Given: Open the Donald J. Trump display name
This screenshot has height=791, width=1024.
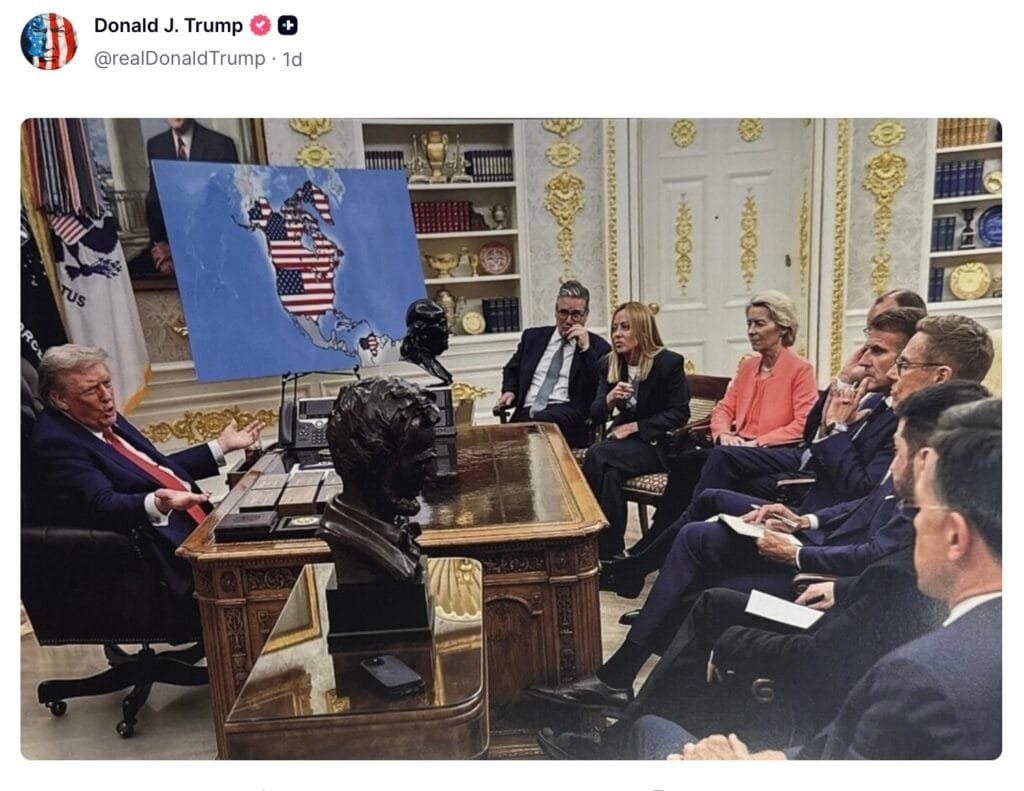Looking at the screenshot, I should [168, 25].
